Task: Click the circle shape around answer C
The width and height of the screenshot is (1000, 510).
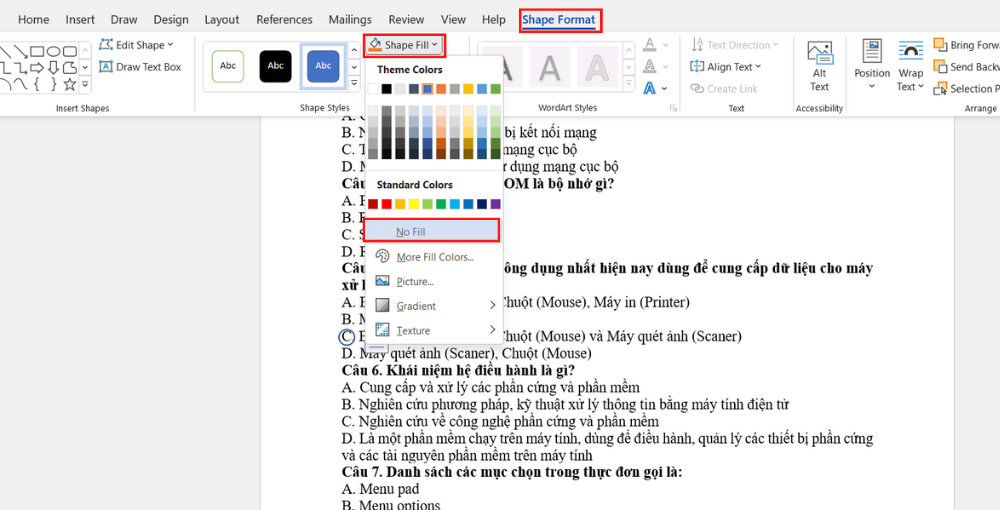Action: click(347, 336)
